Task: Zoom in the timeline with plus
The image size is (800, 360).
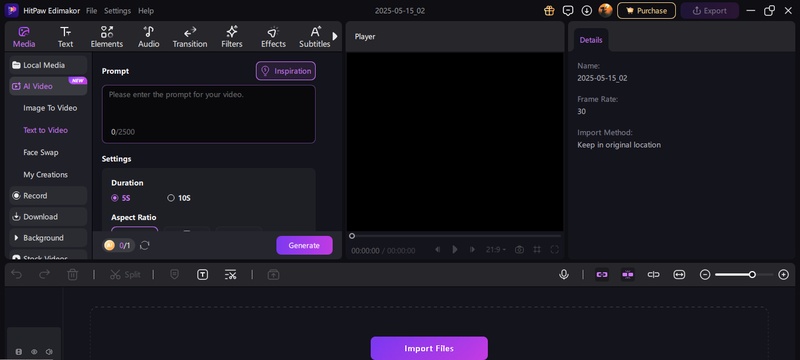Action: coord(784,275)
